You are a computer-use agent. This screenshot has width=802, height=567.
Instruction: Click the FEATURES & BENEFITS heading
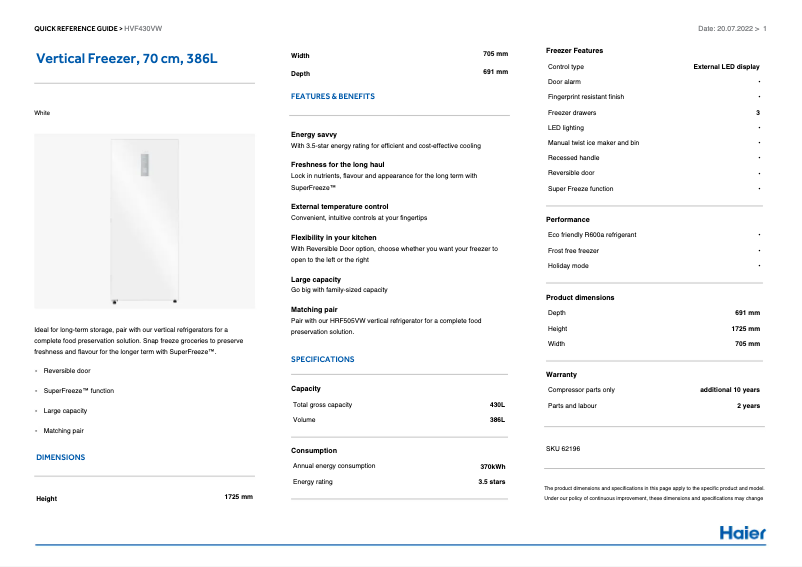[332, 97]
